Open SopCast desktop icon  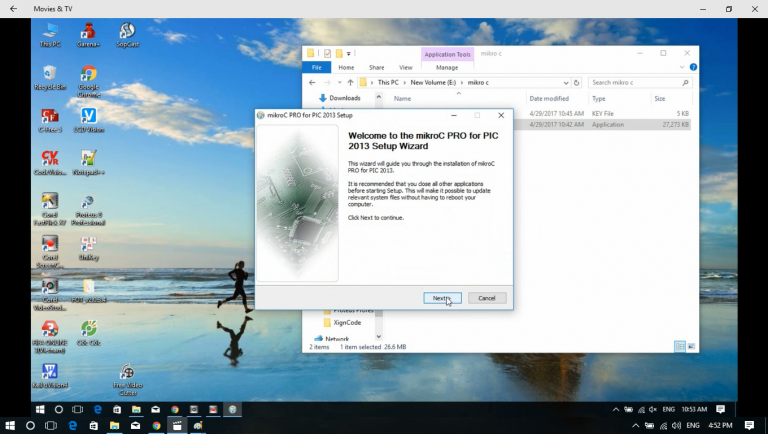click(x=127, y=35)
